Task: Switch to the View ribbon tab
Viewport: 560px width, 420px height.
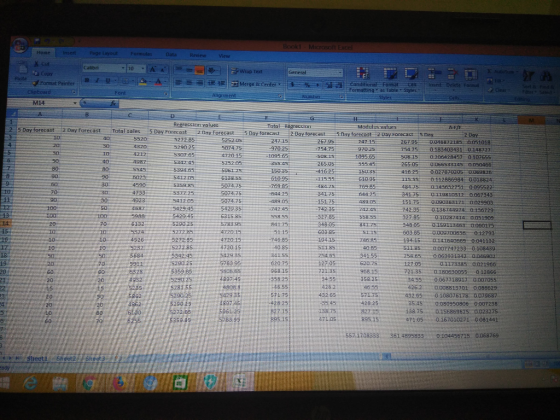Action: point(224,56)
